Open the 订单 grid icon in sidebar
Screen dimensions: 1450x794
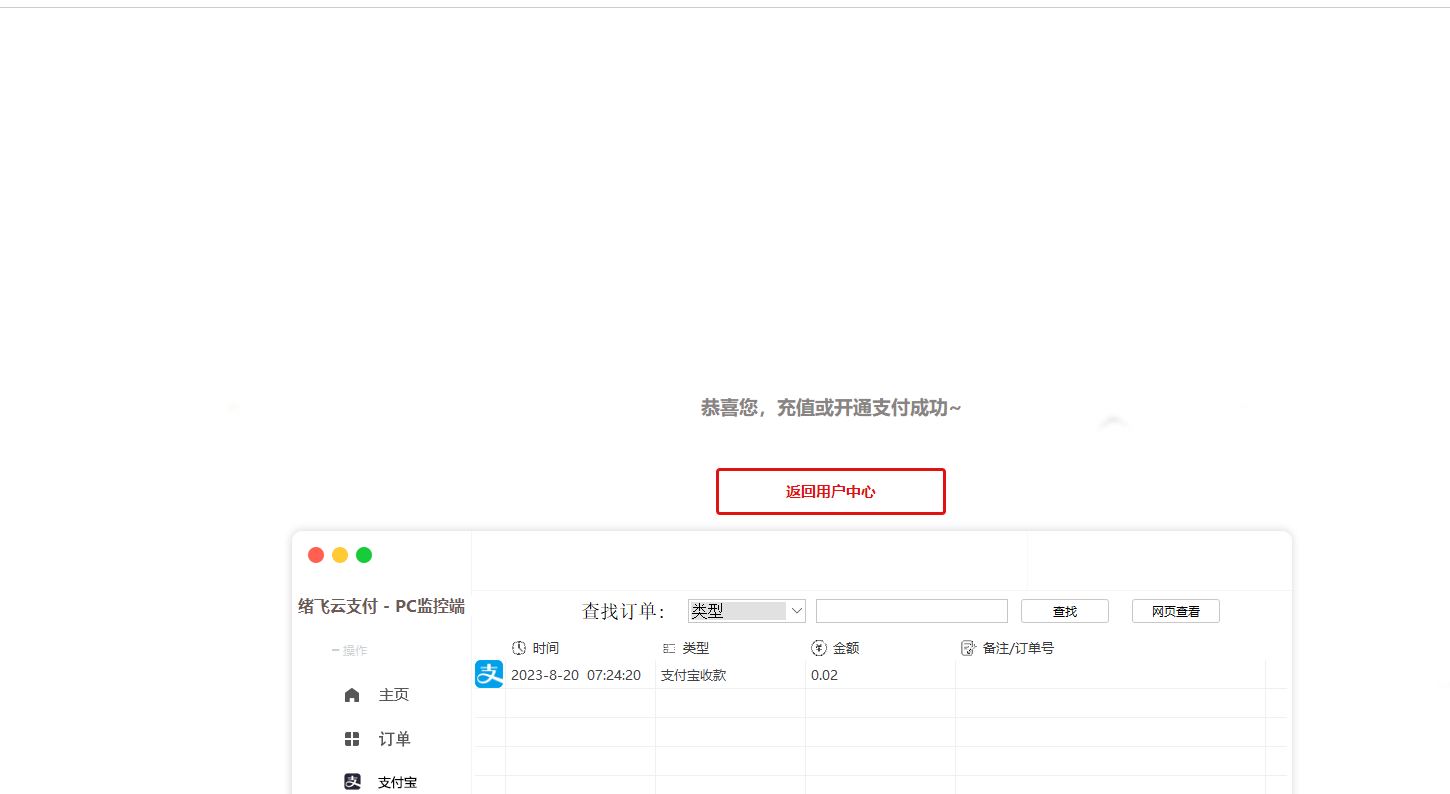[x=352, y=739]
